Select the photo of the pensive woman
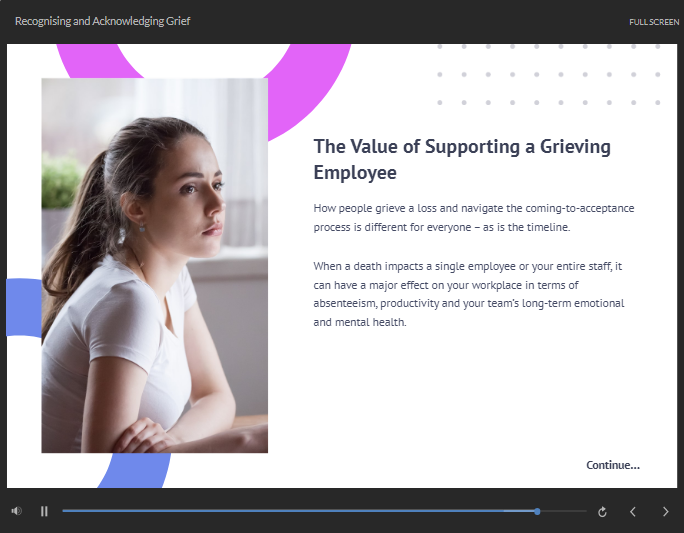This screenshot has width=684, height=533. (154, 265)
